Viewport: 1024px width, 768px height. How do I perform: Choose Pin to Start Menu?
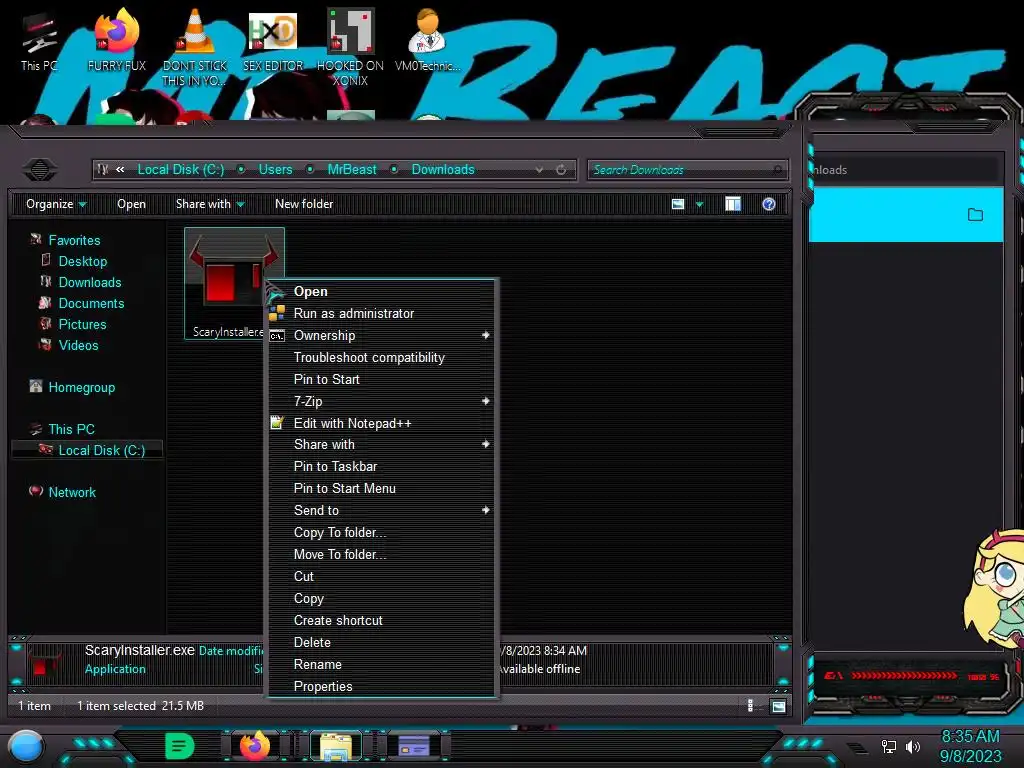pos(383,488)
